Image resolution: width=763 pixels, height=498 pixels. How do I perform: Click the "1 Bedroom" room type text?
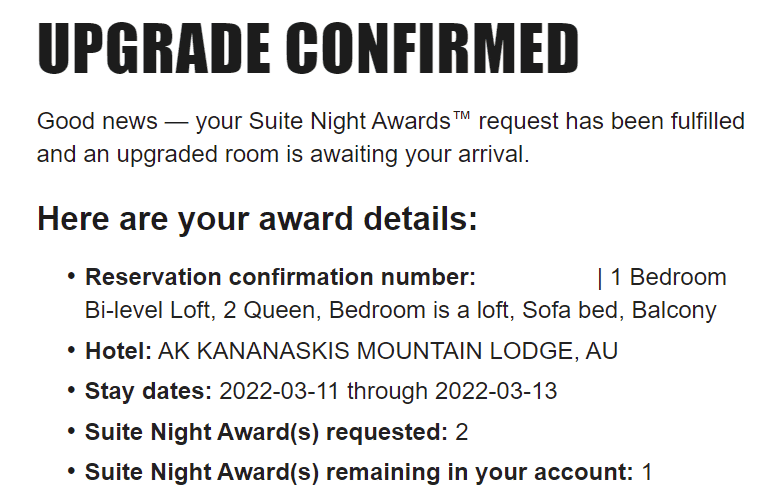coord(668,277)
